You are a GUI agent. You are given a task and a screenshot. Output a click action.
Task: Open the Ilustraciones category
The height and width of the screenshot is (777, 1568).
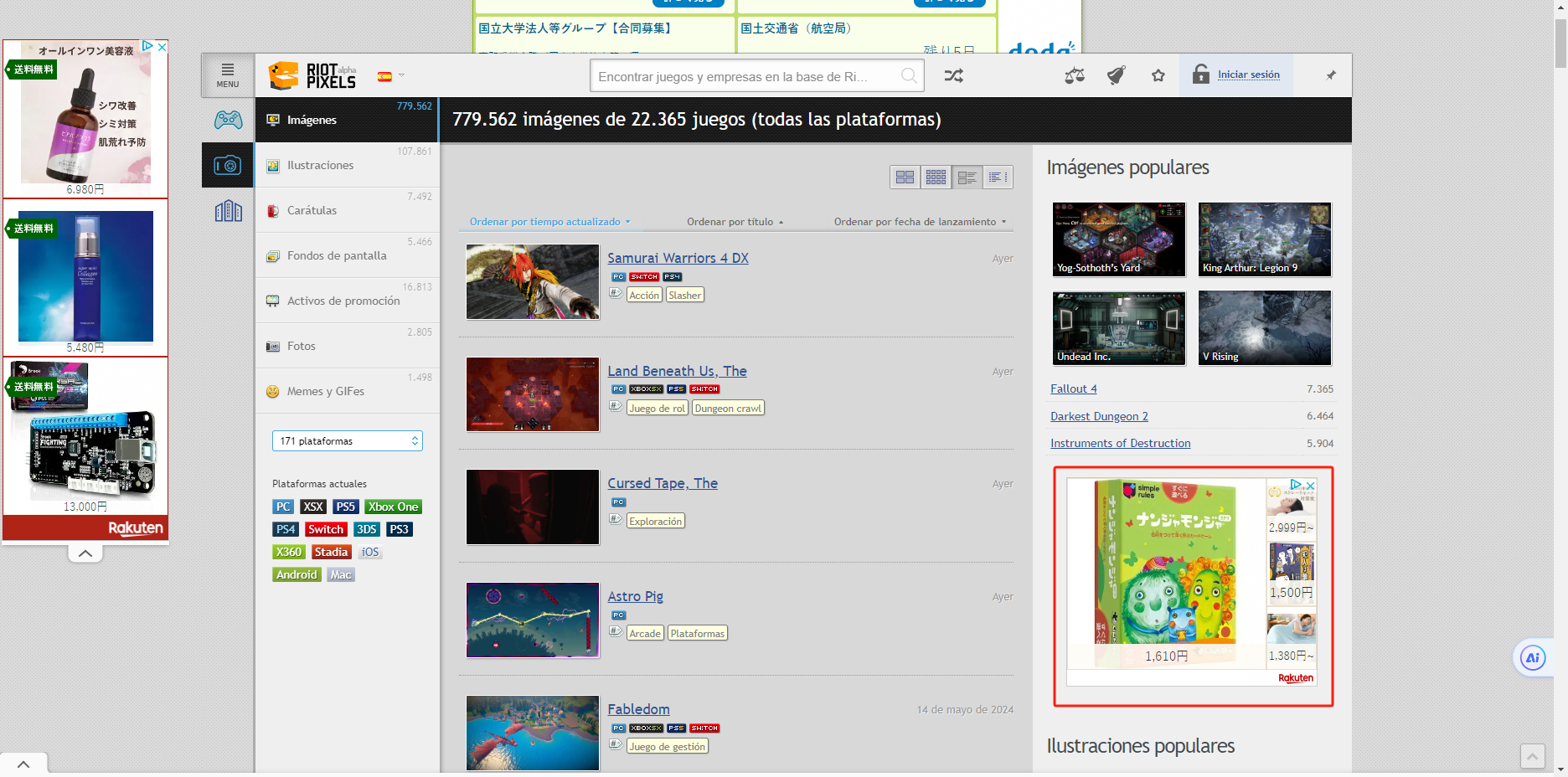click(347, 165)
